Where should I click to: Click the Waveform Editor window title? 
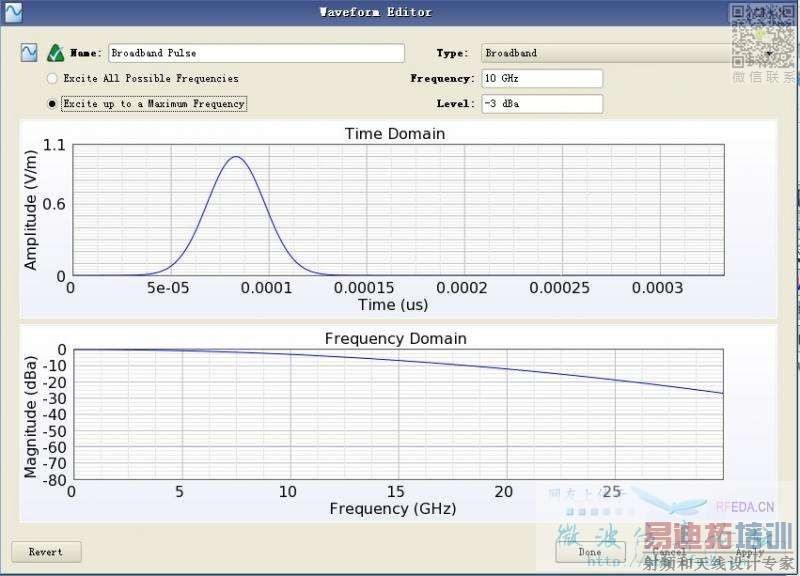click(376, 12)
